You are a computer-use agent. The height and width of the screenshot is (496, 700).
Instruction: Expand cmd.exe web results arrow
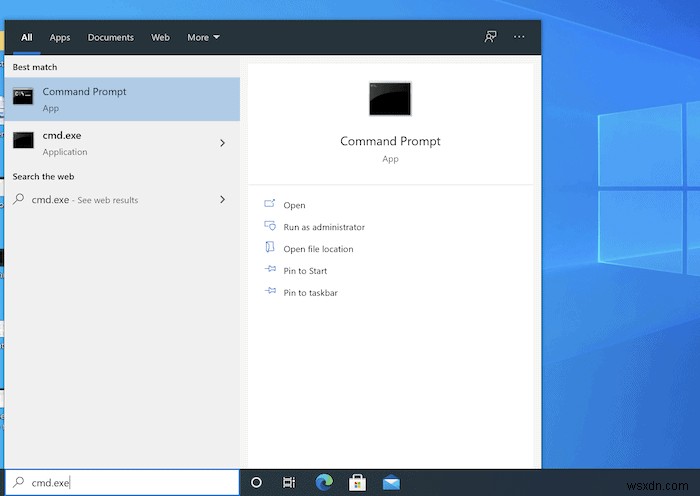coord(222,200)
